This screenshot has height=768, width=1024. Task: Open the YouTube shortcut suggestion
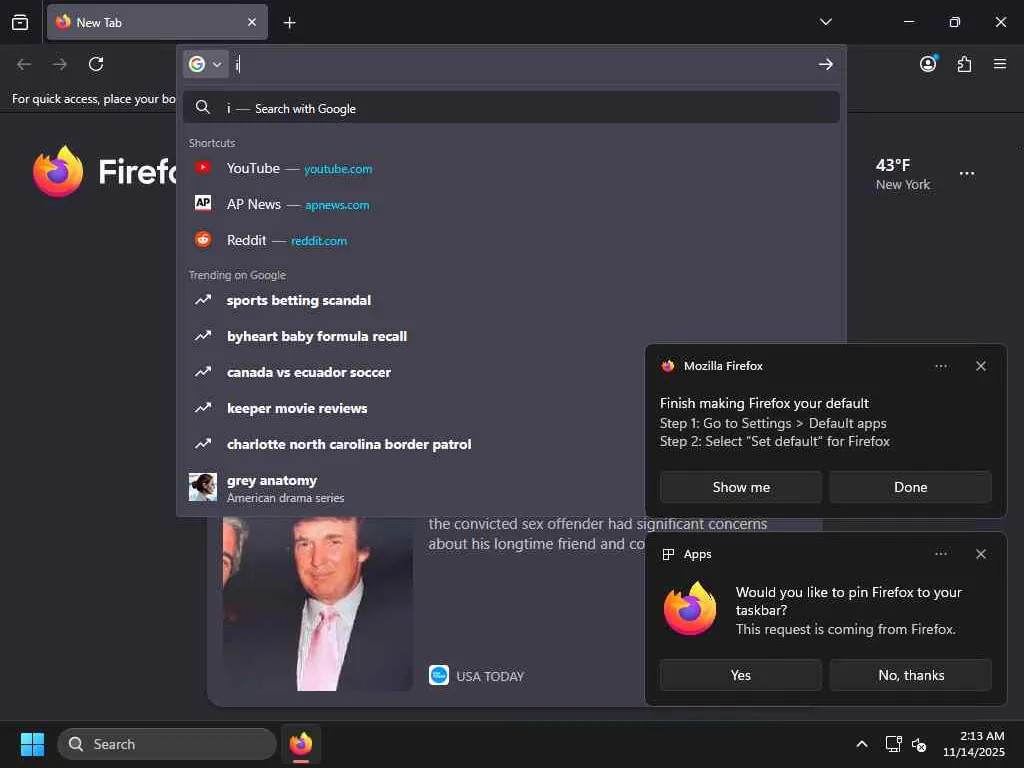coord(511,168)
